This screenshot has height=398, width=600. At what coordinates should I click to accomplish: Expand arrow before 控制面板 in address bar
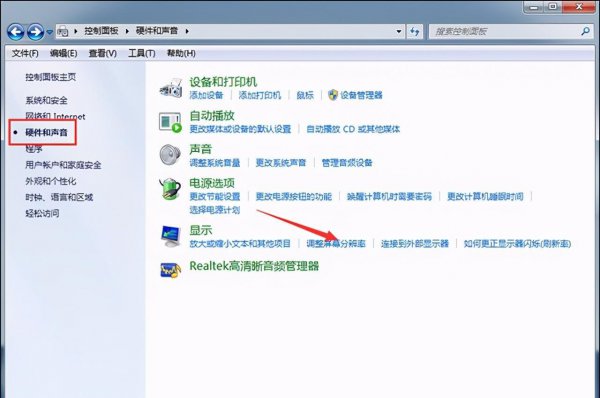[x=75, y=31]
